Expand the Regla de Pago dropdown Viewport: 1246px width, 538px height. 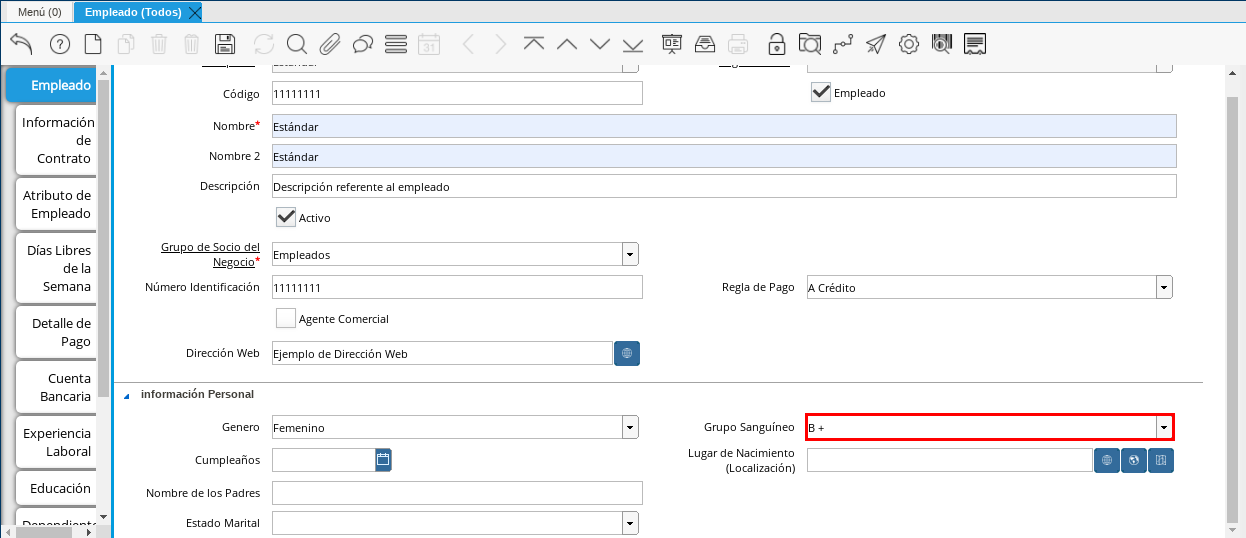click(1164, 288)
